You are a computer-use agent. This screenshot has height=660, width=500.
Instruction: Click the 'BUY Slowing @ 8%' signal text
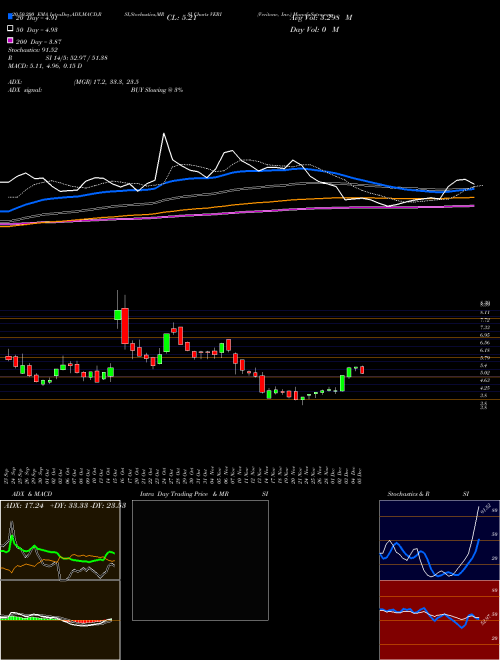tap(157, 90)
